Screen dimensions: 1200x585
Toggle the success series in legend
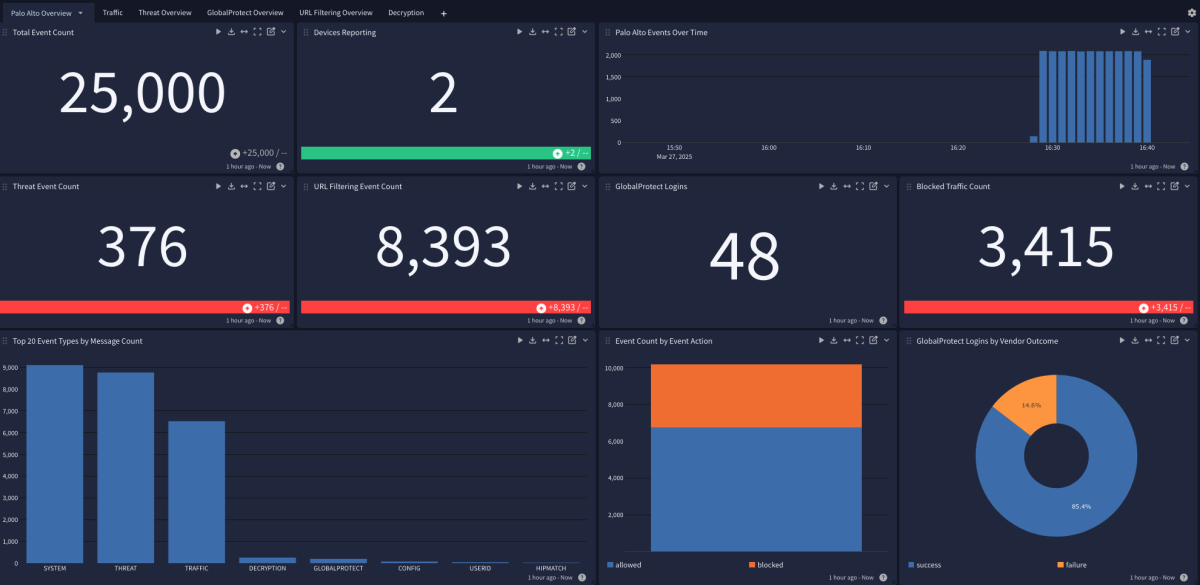926,565
